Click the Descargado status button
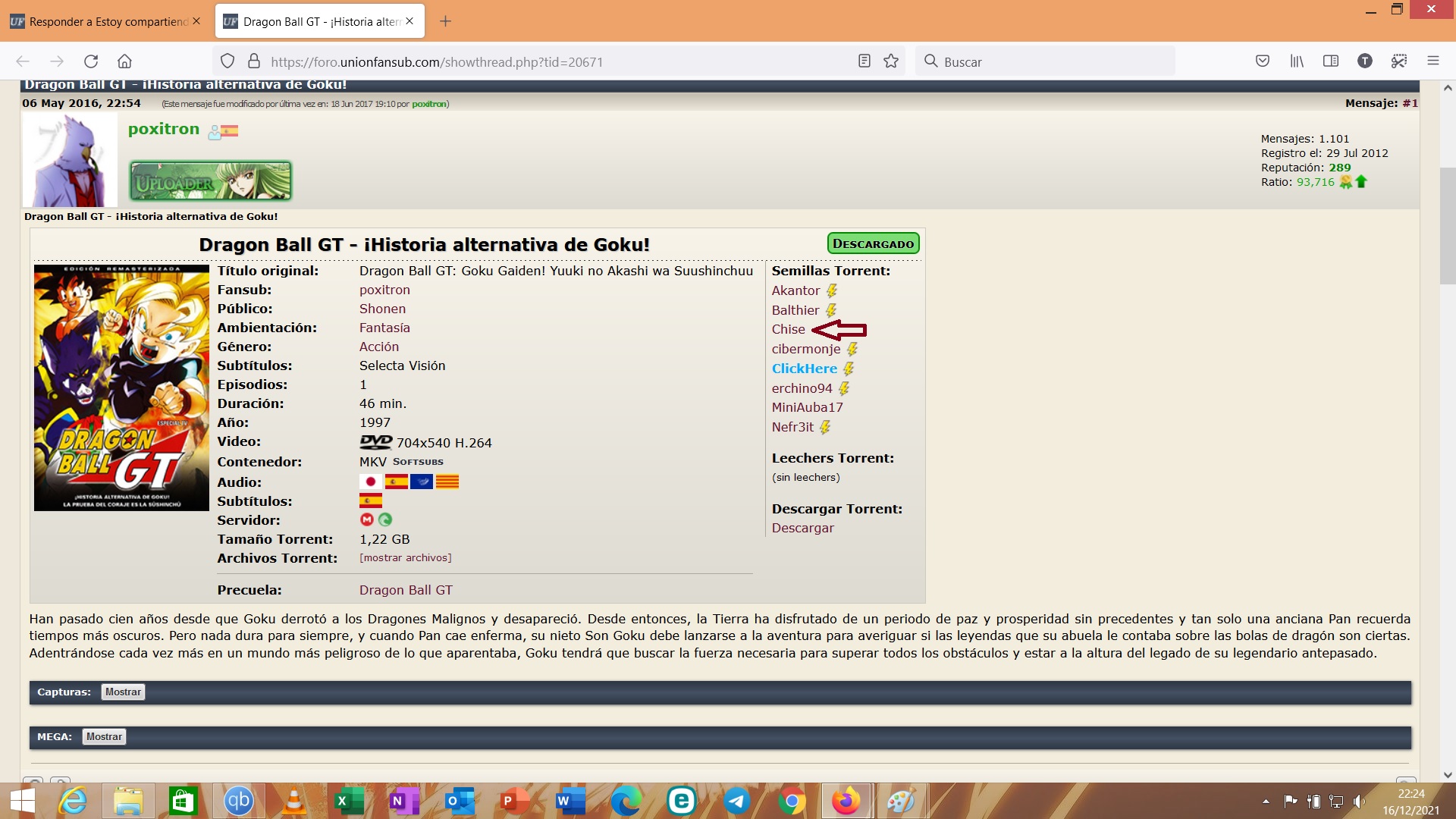Image resolution: width=1456 pixels, height=819 pixels. tap(873, 243)
